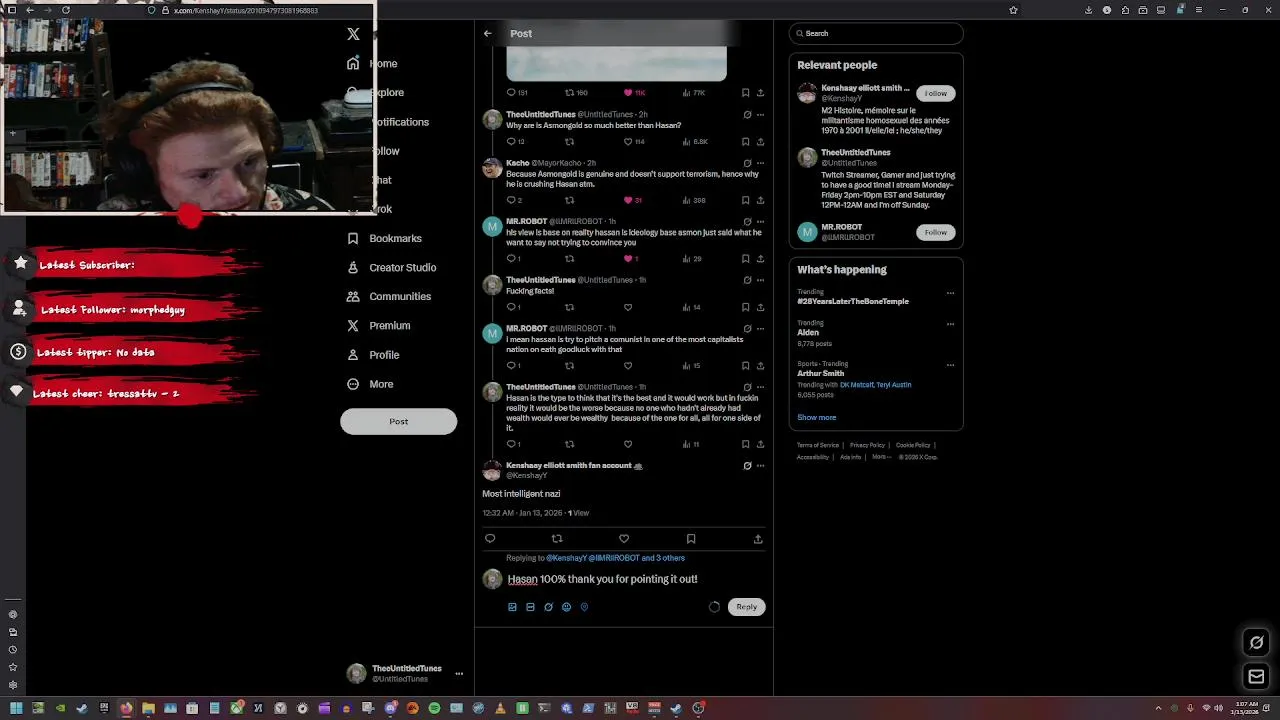Open options for #28YearsLaterTheBoneTemple trend
This screenshot has height=720, width=1280.
[x=950, y=293]
